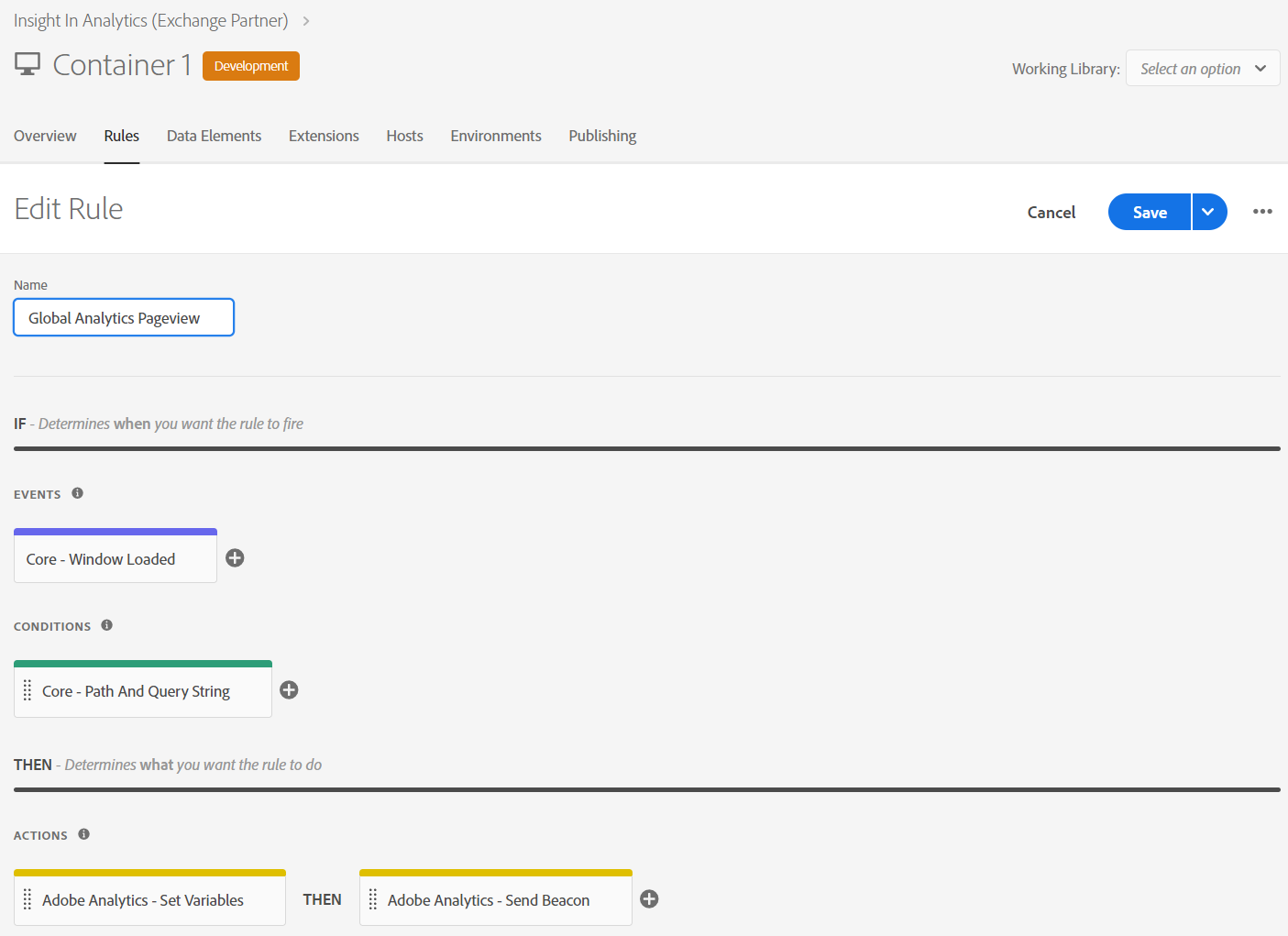Go to the Publishing tab
The width and height of the screenshot is (1288, 936).
[602, 136]
